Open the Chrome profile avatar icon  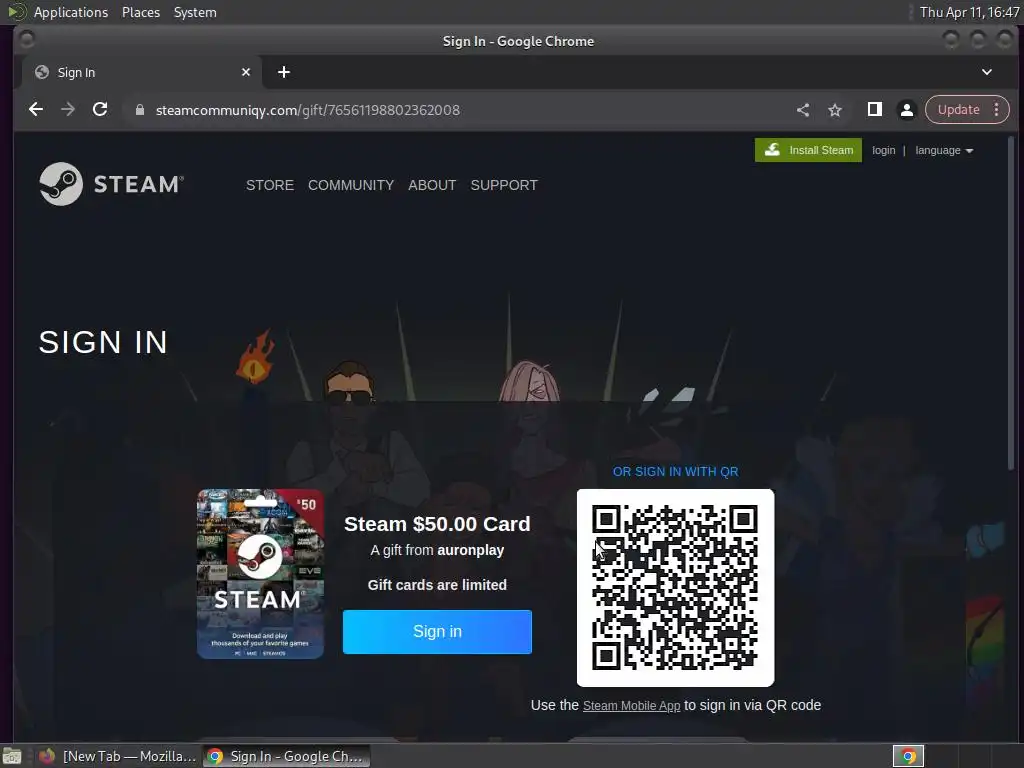tap(906, 110)
